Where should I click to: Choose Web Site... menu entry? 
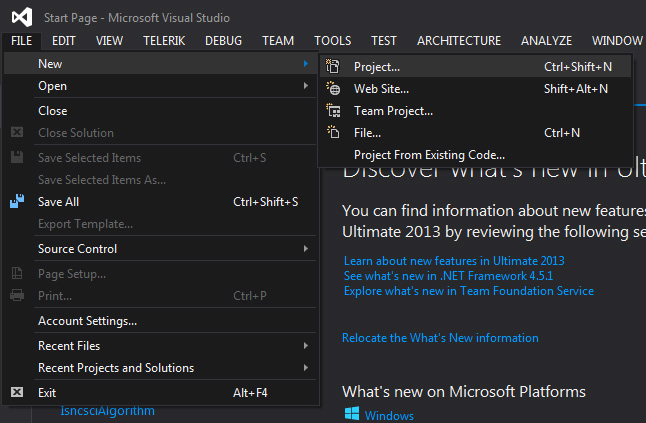[475, 89]
